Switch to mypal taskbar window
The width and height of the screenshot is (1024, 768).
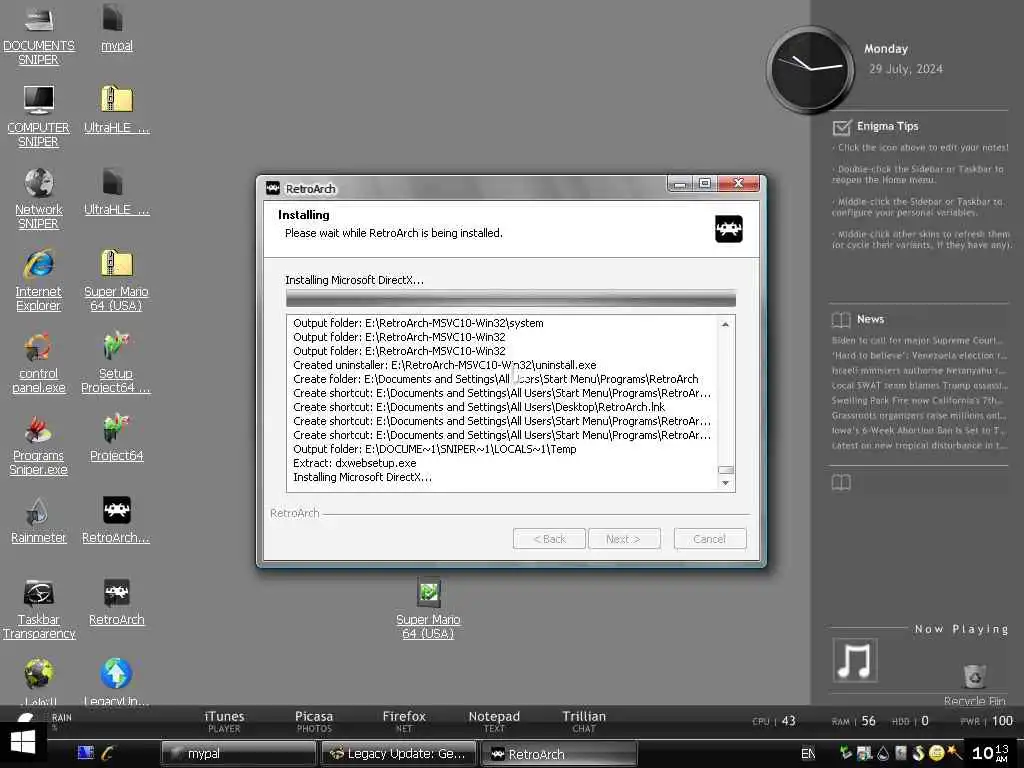pos(238,754)
